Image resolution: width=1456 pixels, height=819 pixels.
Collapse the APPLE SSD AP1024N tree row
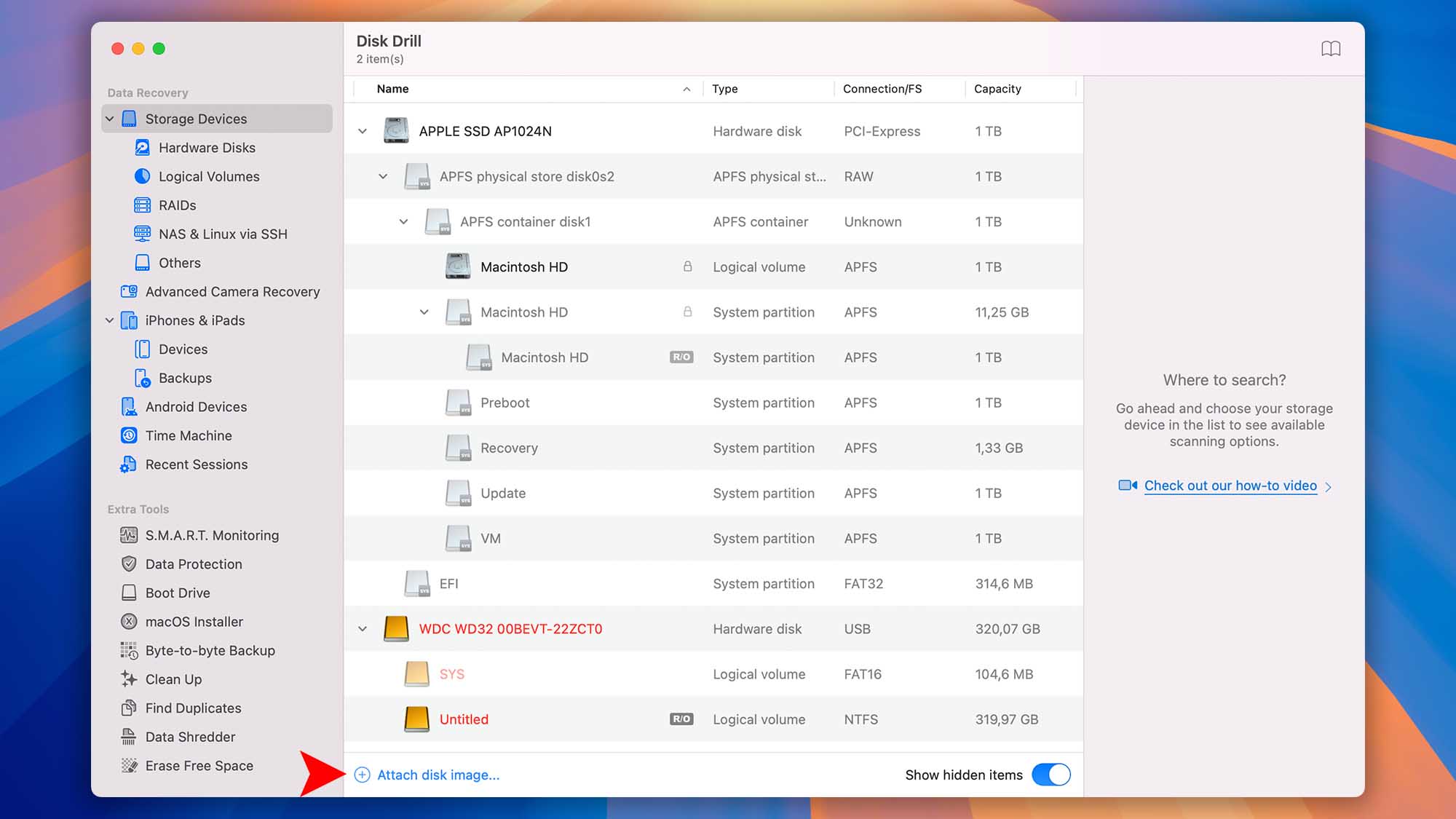pyautogui.click(x=363, y=131)
